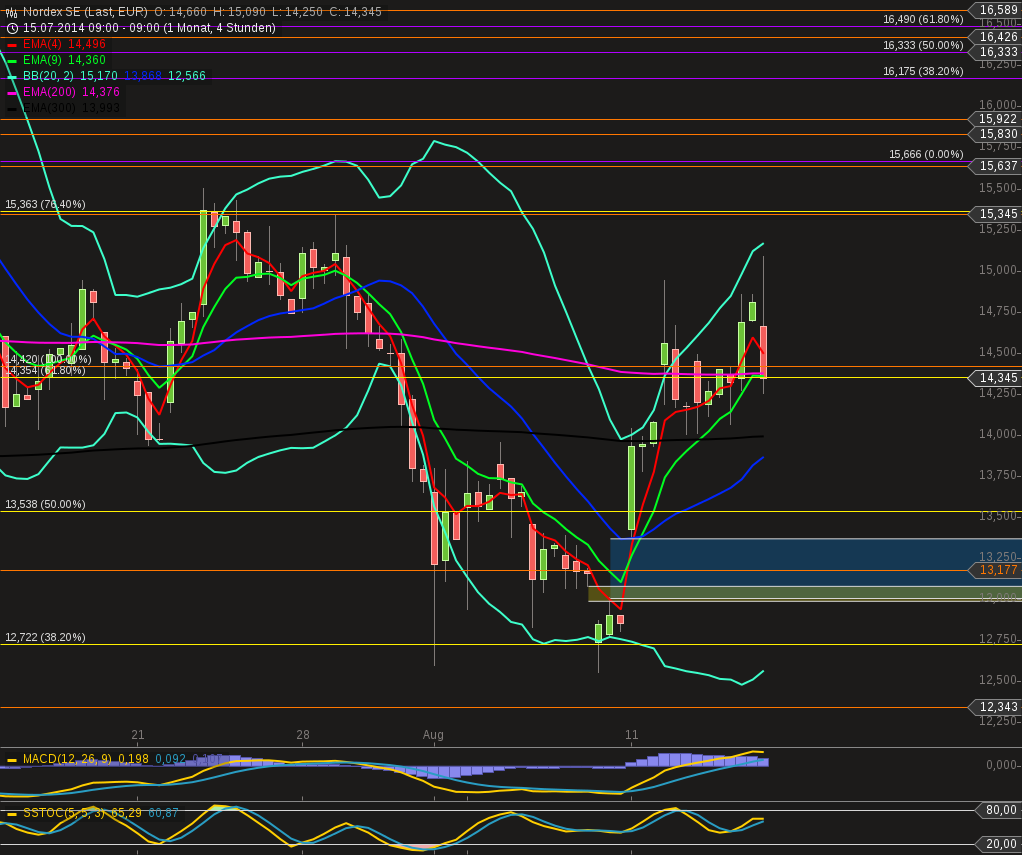Image resolution: width=1022 pixels, height=855 pixels.
Task: Click the green EMA(9) color marker
Action: click(12, 60)
